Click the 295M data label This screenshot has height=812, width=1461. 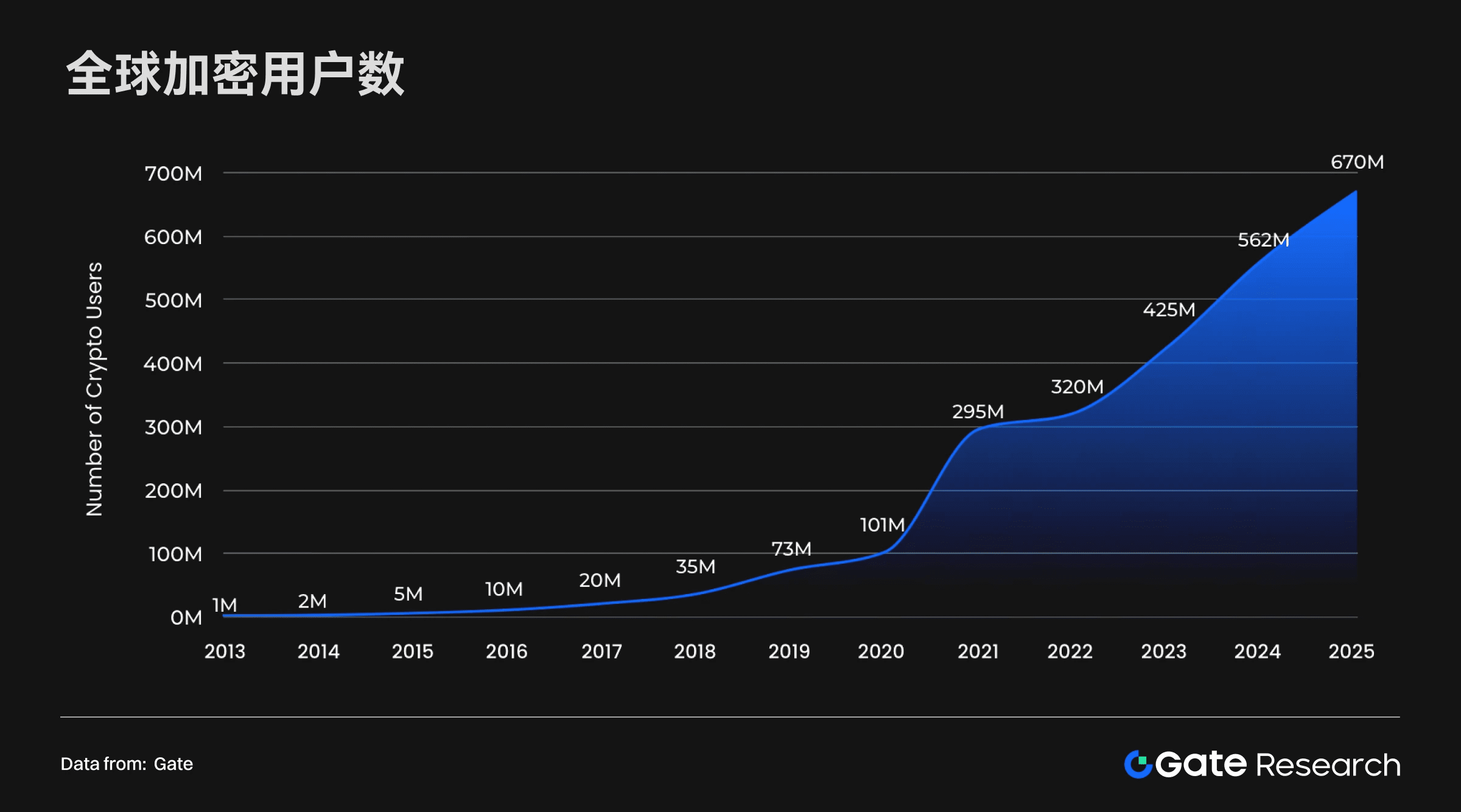978,412
